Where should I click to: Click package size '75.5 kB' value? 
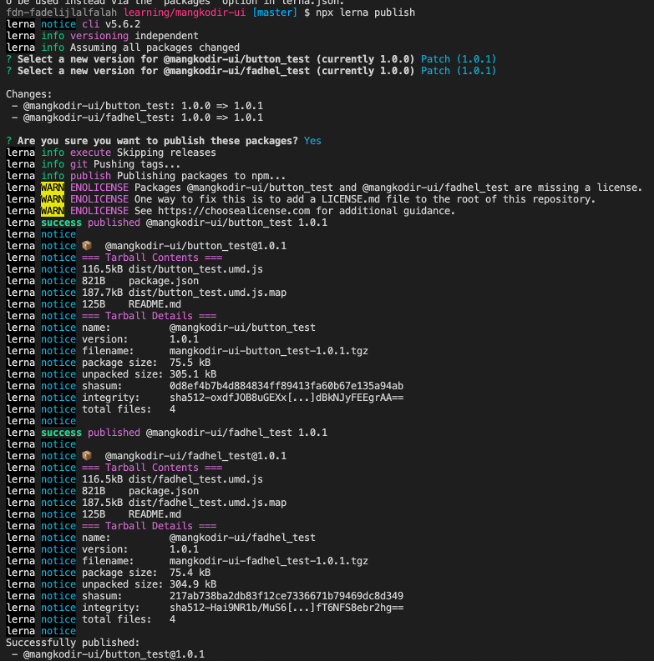click(x=190, y=363)
